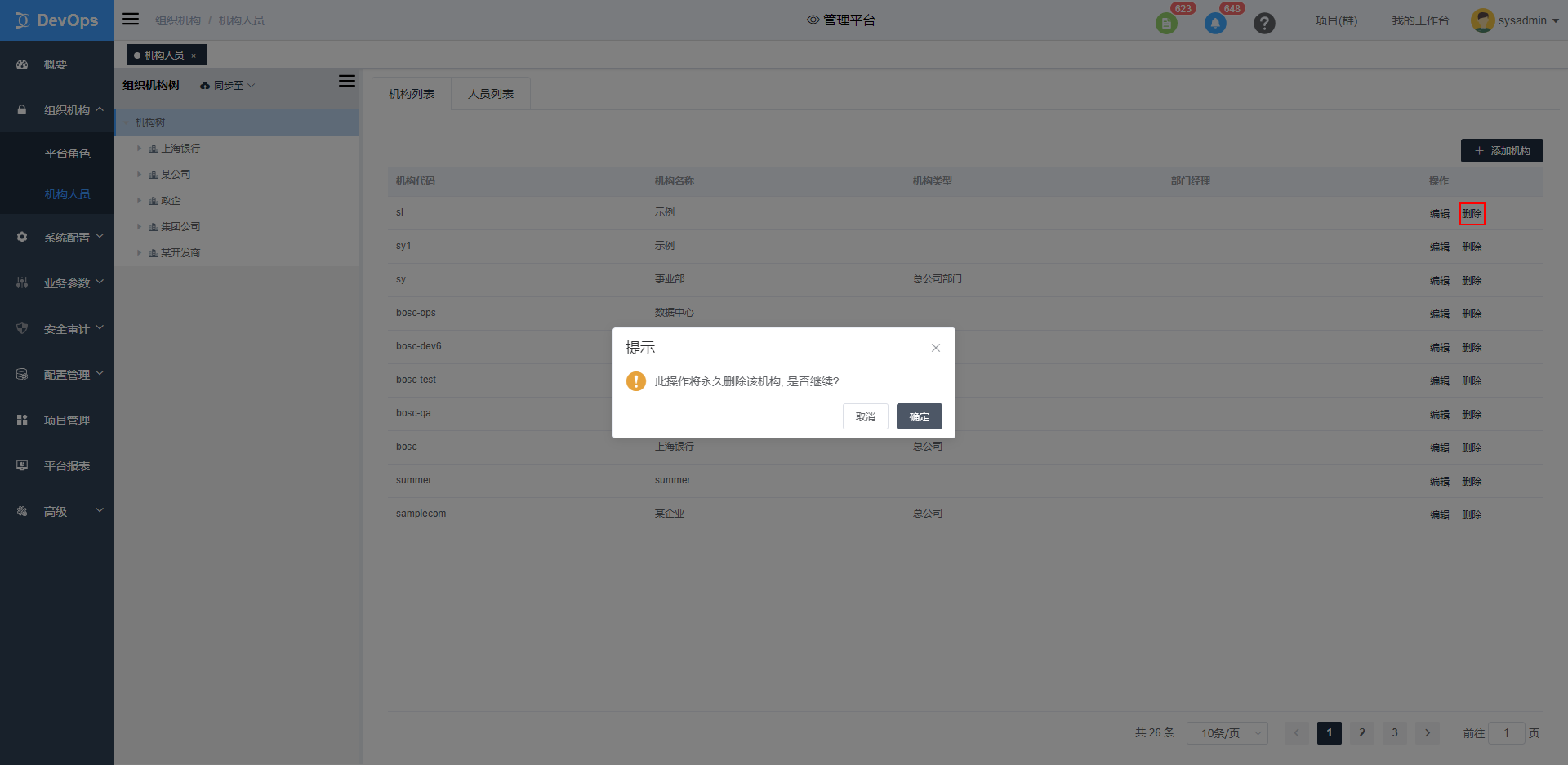Viewport: 1568px width, 765px height.
Task: Go to previous page arrow
Action: point(1297,733)
